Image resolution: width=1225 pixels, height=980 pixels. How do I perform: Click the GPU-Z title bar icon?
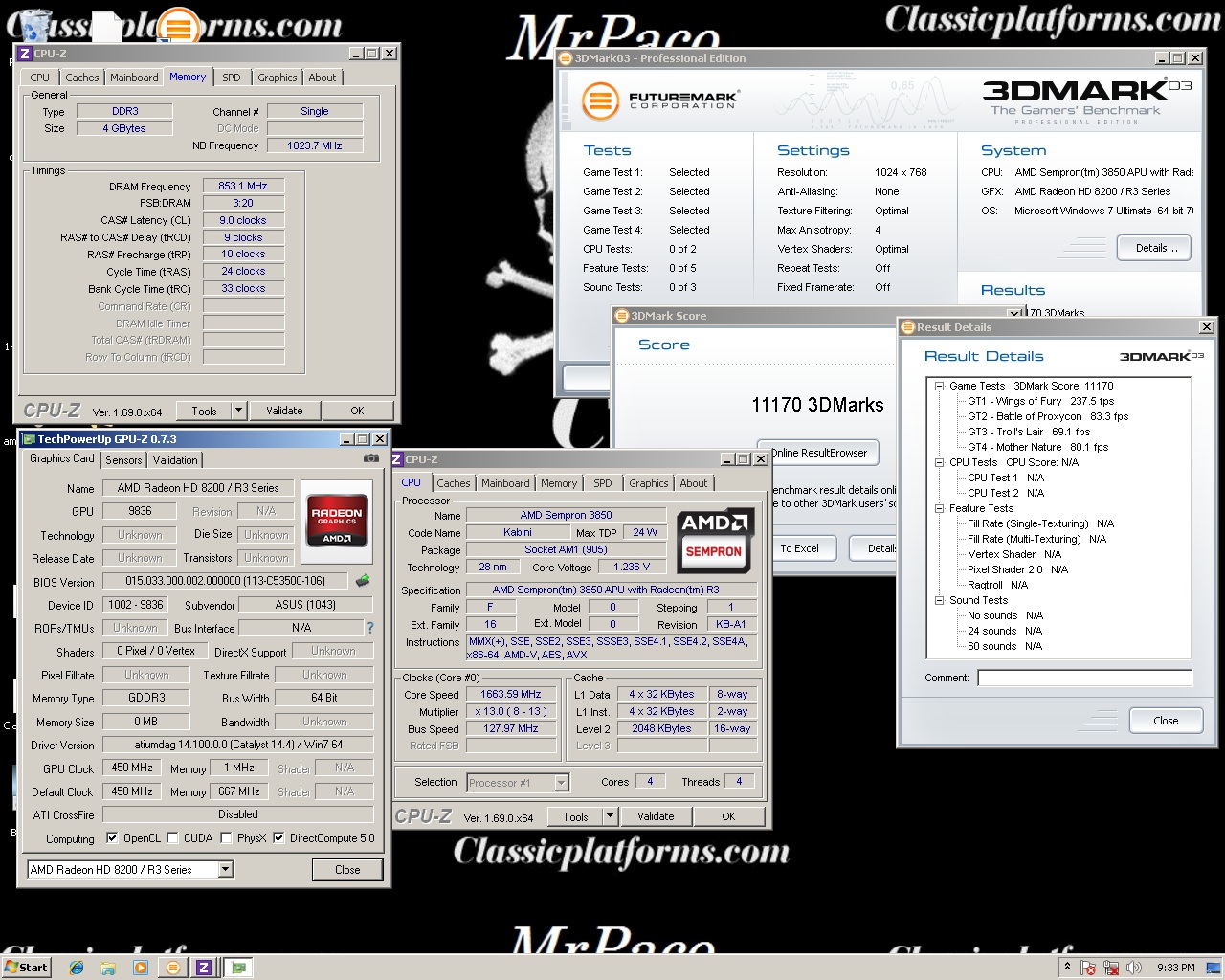[x=29, y=439]
